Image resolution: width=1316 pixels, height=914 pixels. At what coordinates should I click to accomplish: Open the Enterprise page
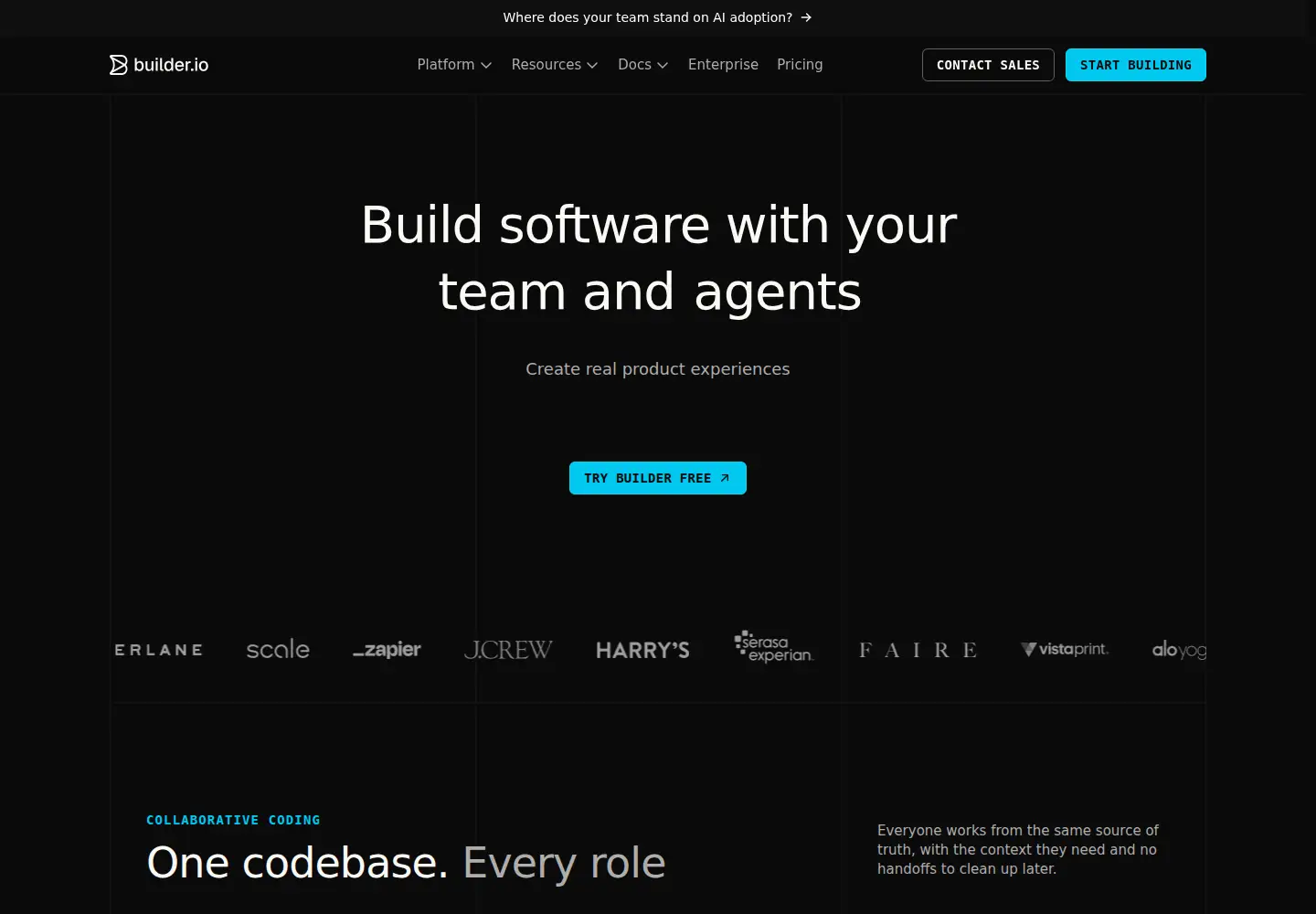(x=723, y=65)
